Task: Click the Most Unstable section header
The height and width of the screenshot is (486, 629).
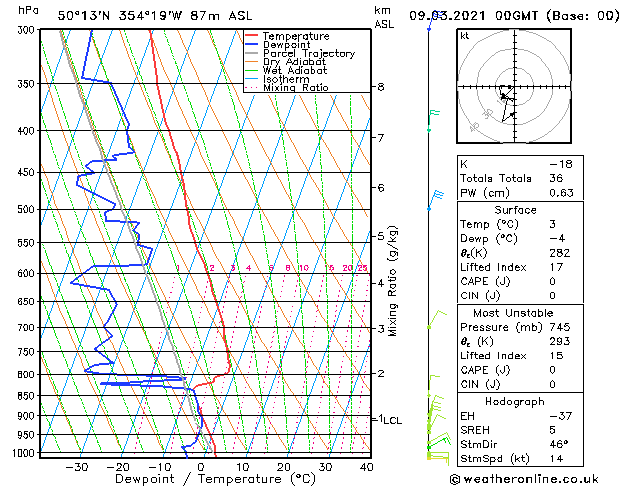Action: click(513, 313)
